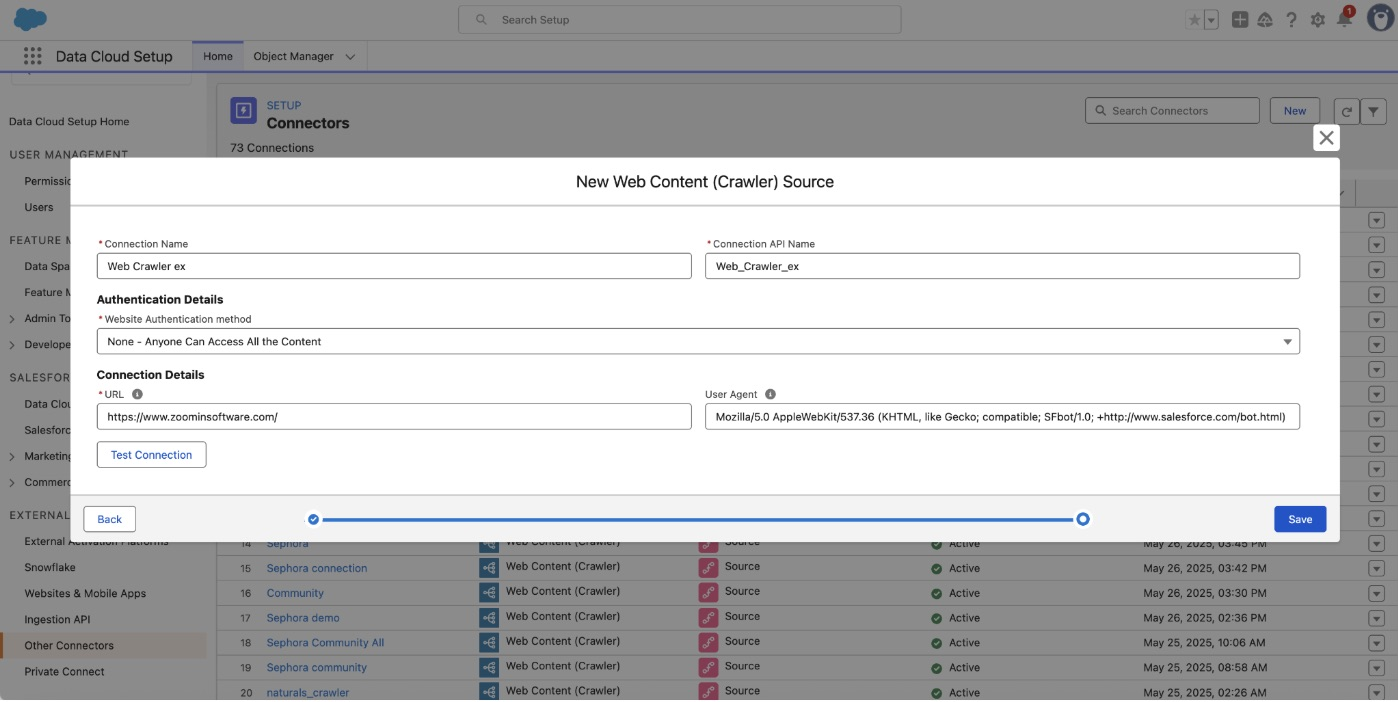
Task: Switch to the Home tab
Action: point(218,57)
